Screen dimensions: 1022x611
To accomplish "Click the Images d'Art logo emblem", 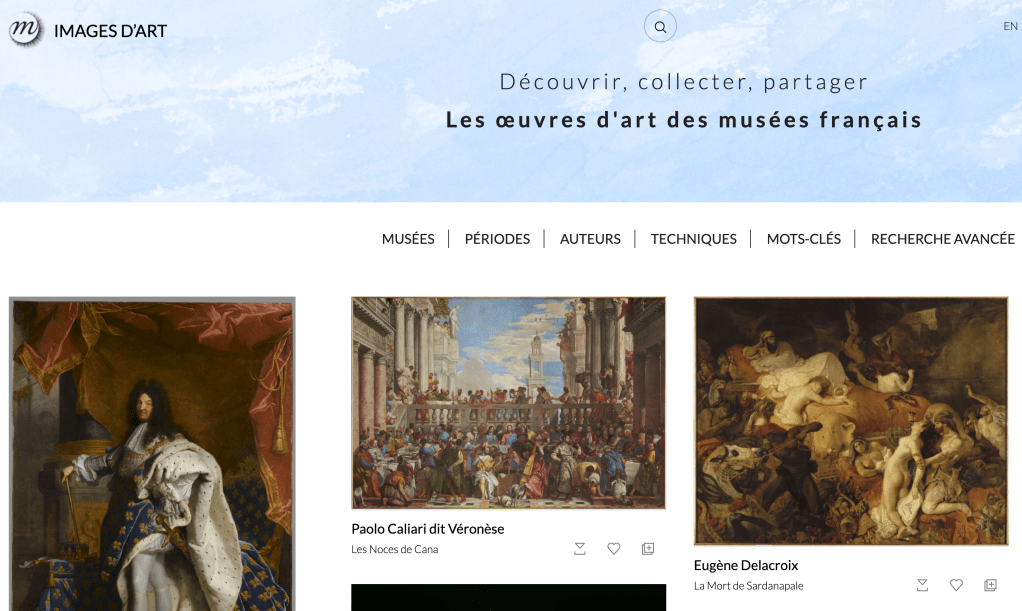I will click(26, 30).
